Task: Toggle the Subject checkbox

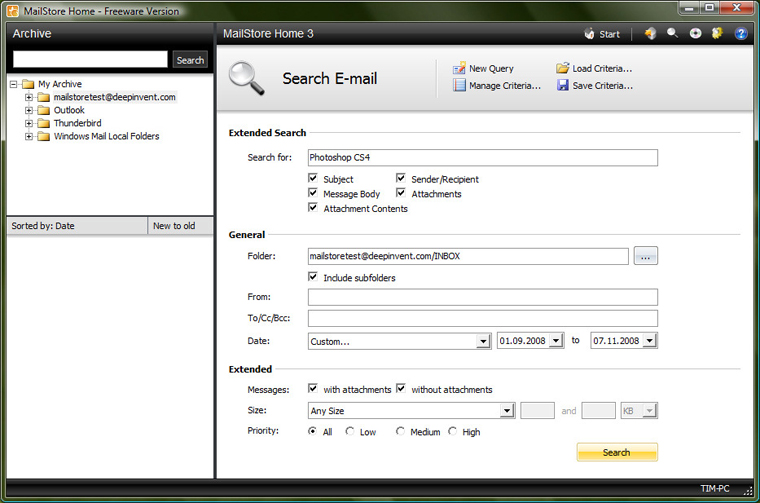Action: pos(313,178)
